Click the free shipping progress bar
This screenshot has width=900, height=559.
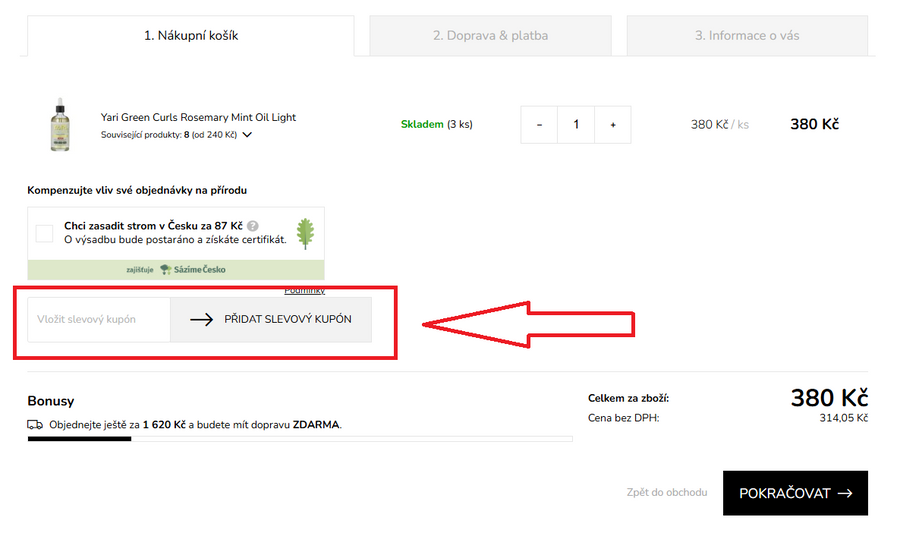tap(300, 439)
